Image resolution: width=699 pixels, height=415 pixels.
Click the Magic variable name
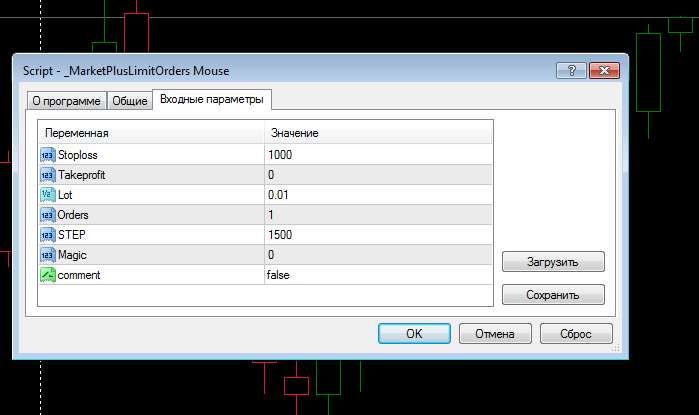click(x=72, y=255)
